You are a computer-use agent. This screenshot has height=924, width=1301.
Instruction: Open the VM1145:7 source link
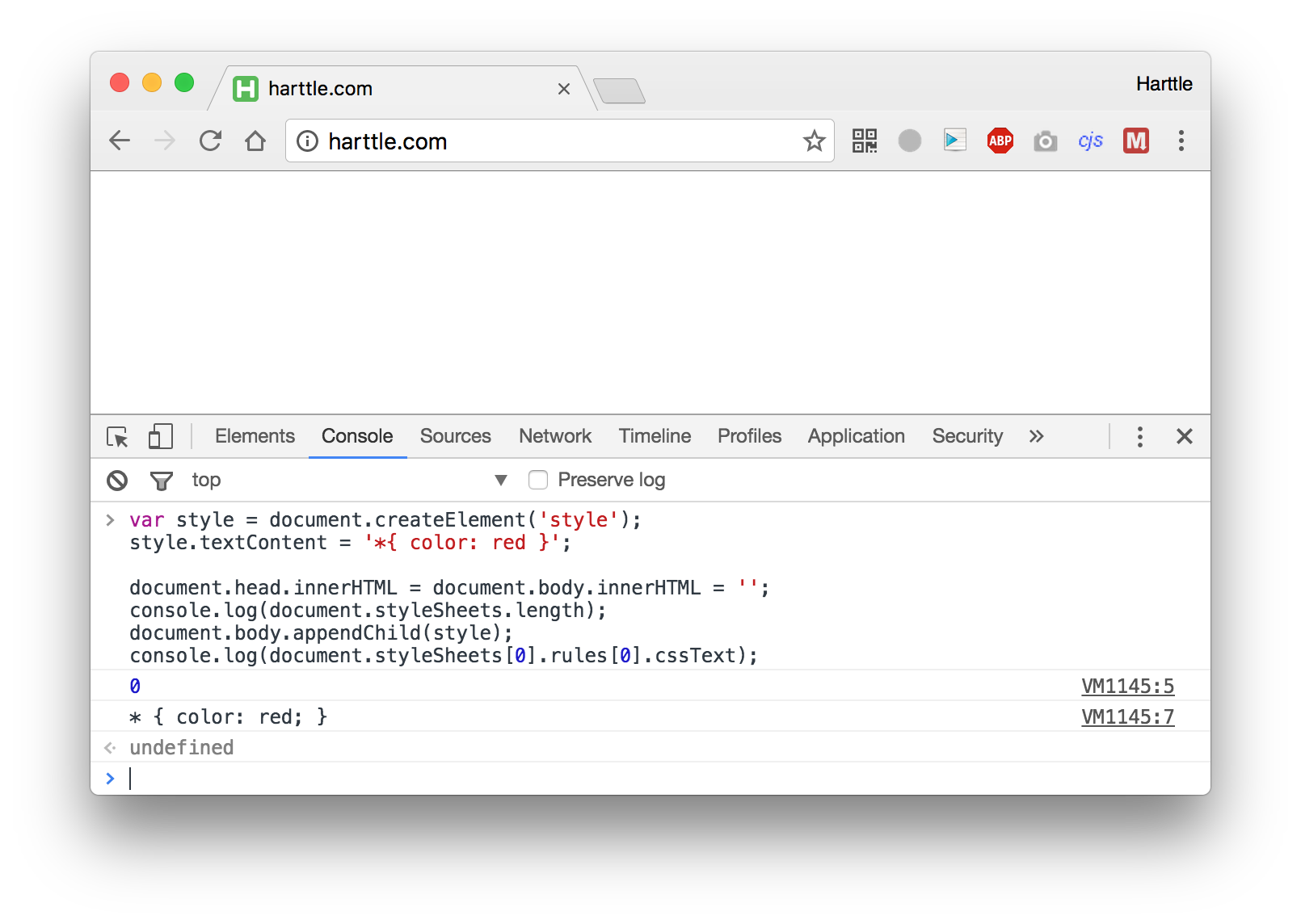click(x=1127, y=716)
